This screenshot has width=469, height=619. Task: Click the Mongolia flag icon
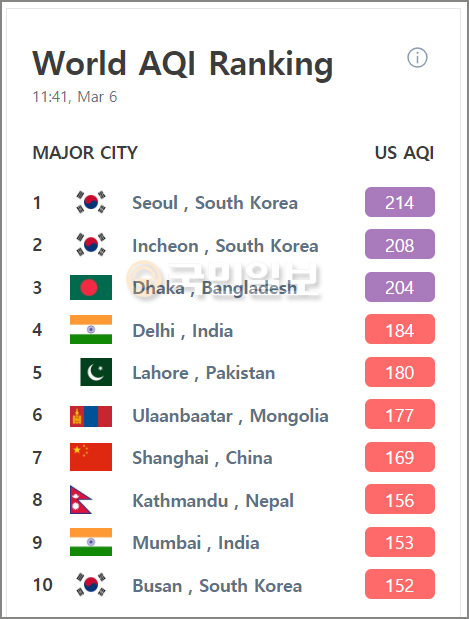coord(91,416)
